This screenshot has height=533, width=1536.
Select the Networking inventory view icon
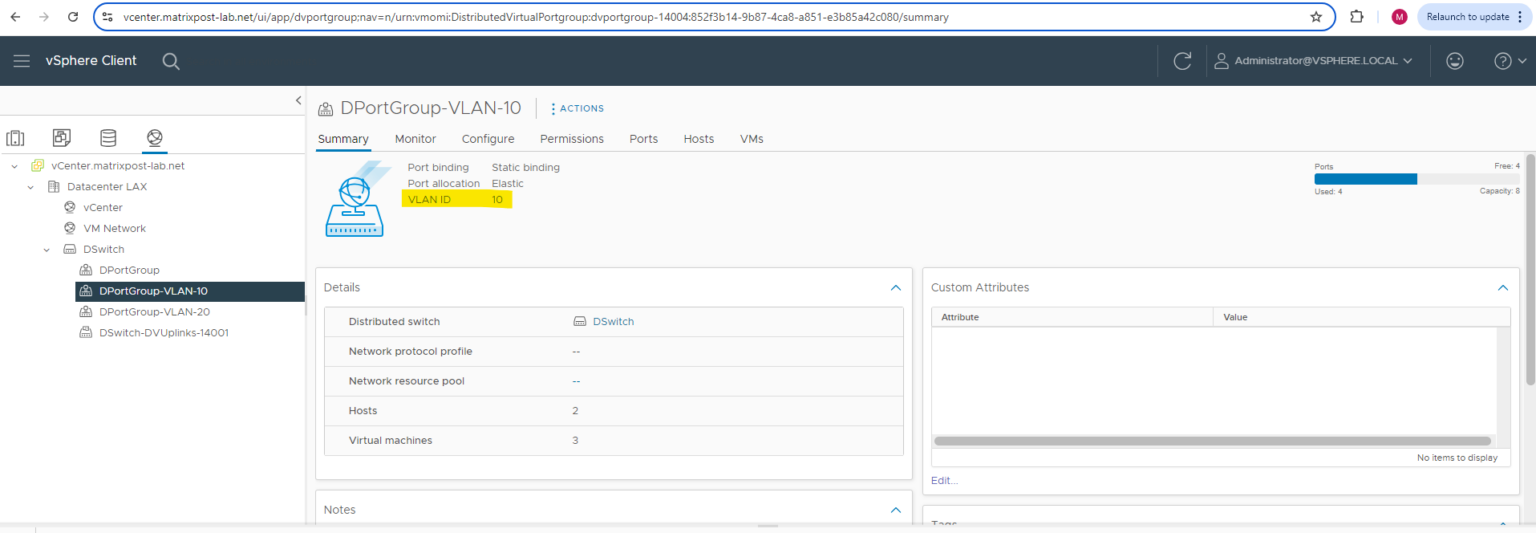coord(154,138)
